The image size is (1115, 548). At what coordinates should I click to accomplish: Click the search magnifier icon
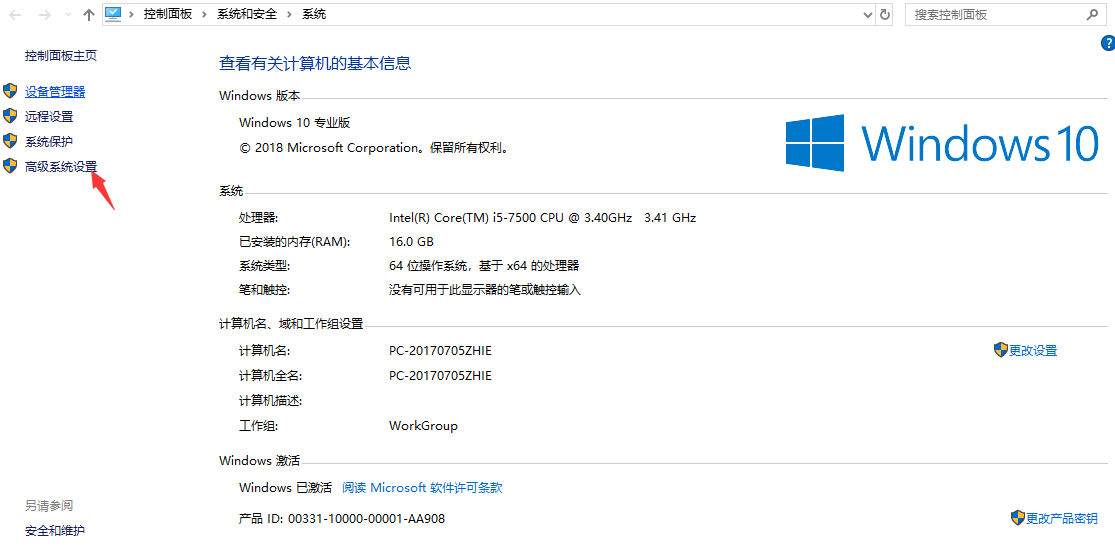pyautogui.click(x=1092, y=14)
